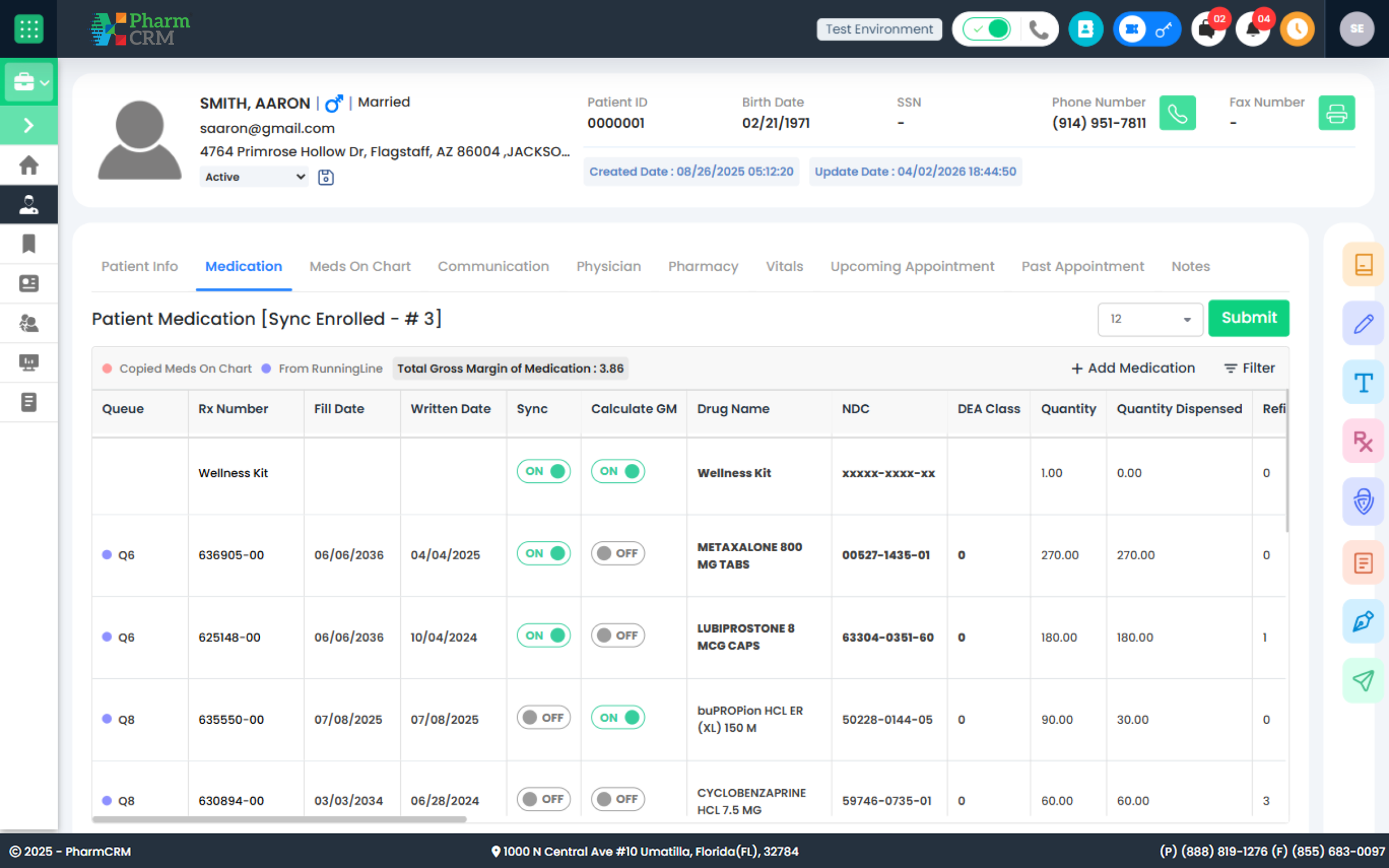The width and height of the screenshot is (1389, 868).
Task: Toggle Calculate GM for Rx 630894-00
Action: point(617,799)
